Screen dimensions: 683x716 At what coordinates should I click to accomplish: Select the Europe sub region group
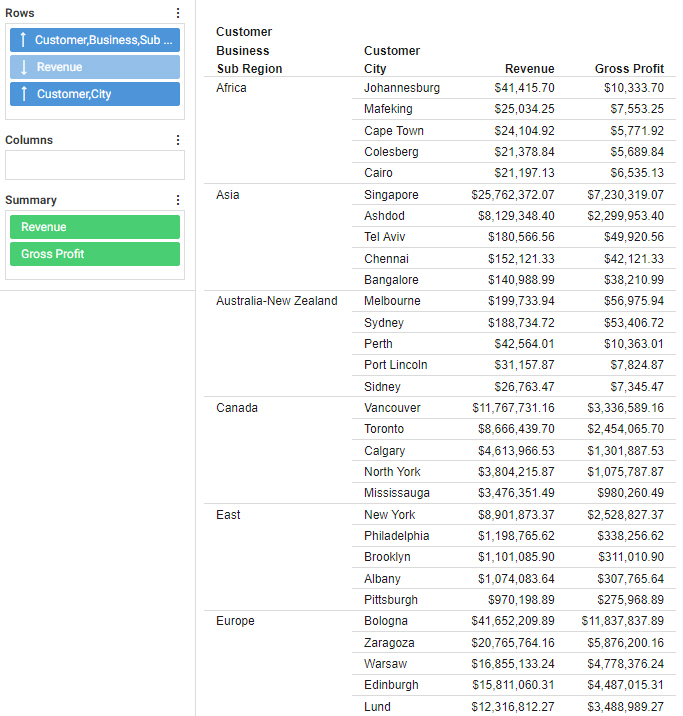[x=234, y=621]
